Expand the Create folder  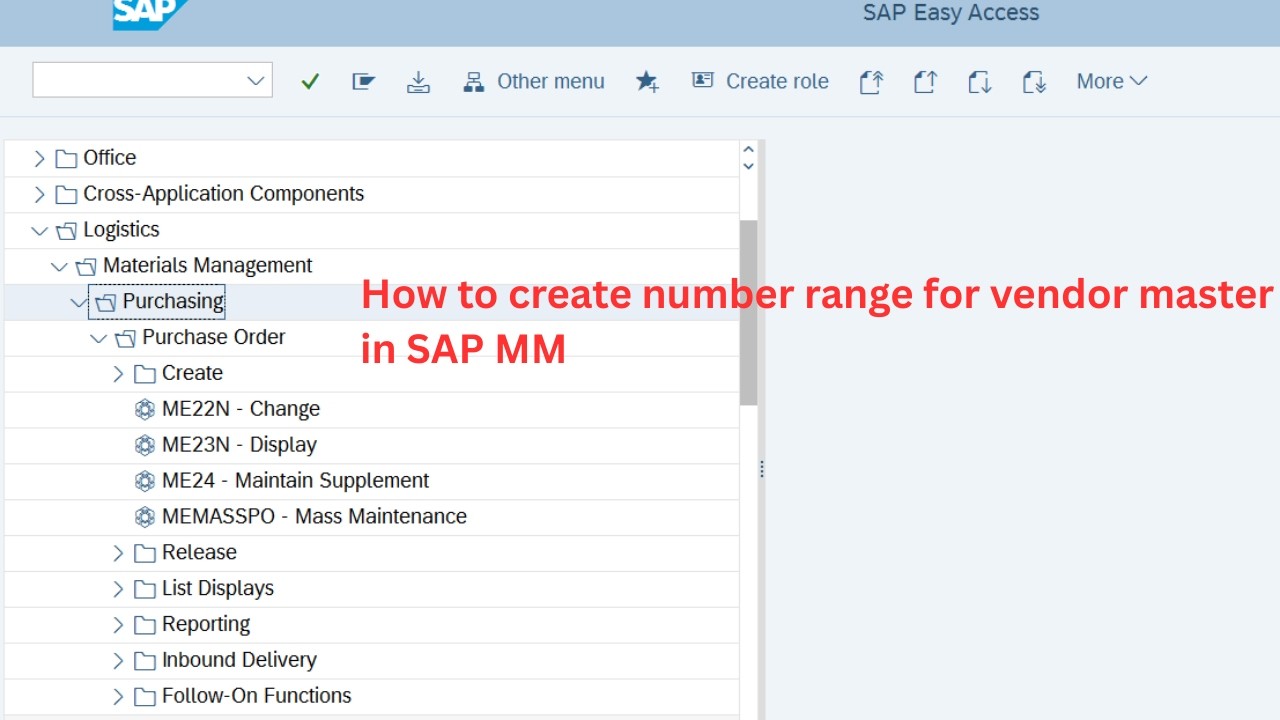[x=118, y=374]
